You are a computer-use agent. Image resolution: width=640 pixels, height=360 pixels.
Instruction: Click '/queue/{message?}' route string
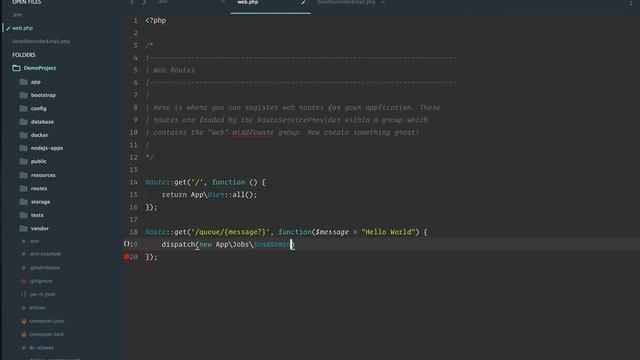[x=230, y=232]
